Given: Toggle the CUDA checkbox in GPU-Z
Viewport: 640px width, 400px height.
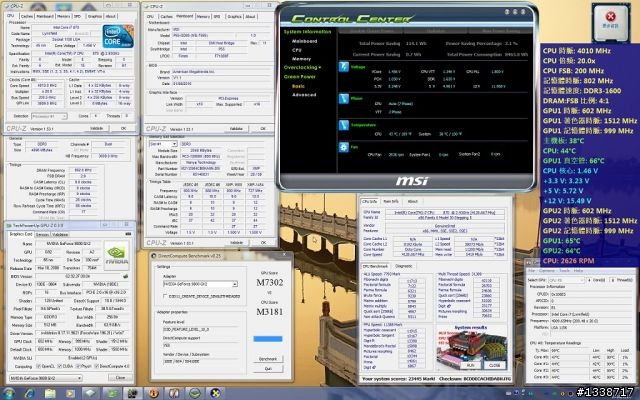Looking at the screenshot, I should pyautogui.click(x=60, y=366).
